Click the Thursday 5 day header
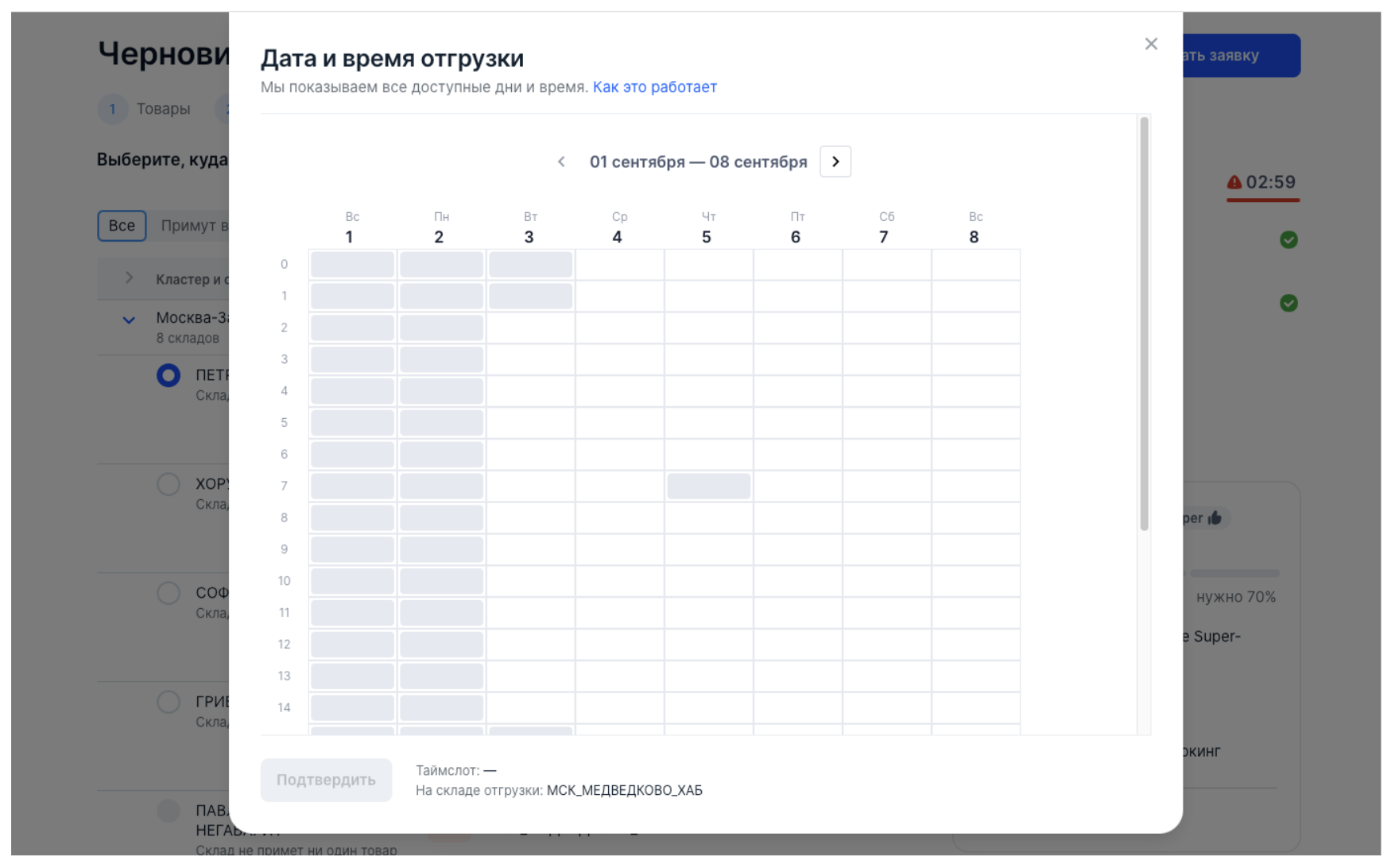The image size is (1391, 868). pyautogui.click(x=707, y=228)
